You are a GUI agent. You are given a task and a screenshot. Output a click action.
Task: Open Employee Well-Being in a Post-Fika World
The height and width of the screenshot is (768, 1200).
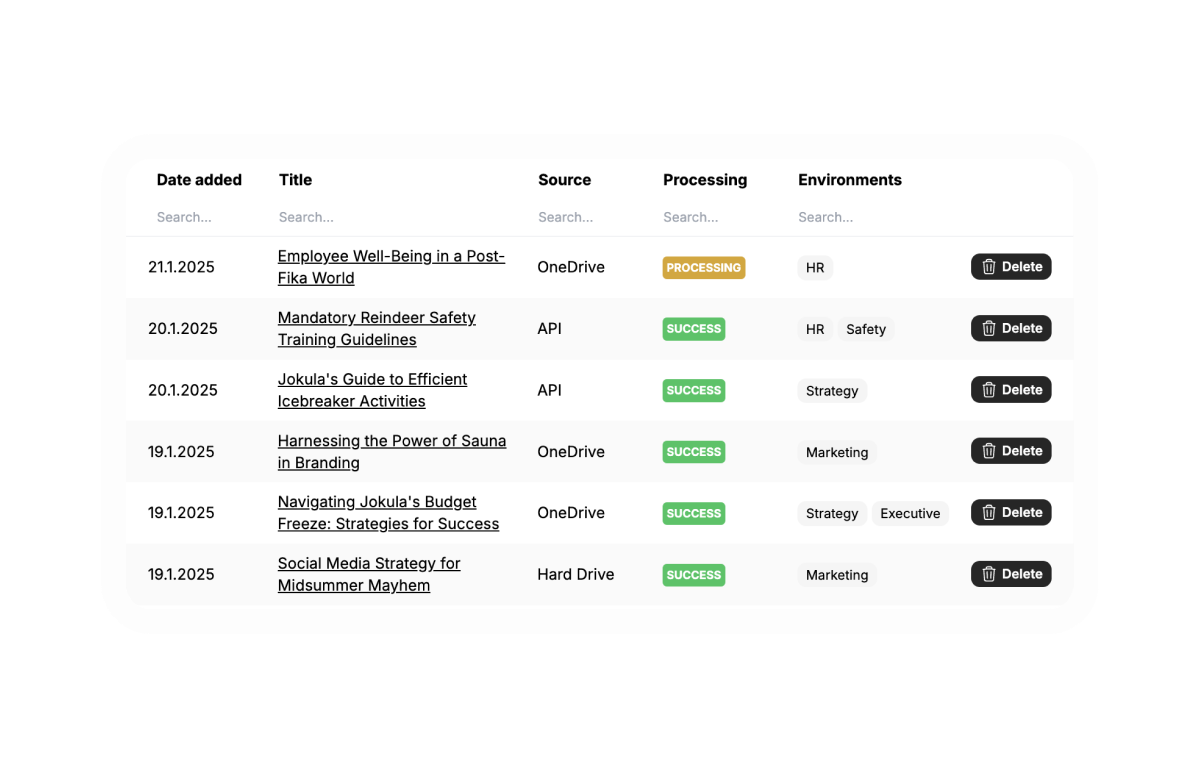391,267
